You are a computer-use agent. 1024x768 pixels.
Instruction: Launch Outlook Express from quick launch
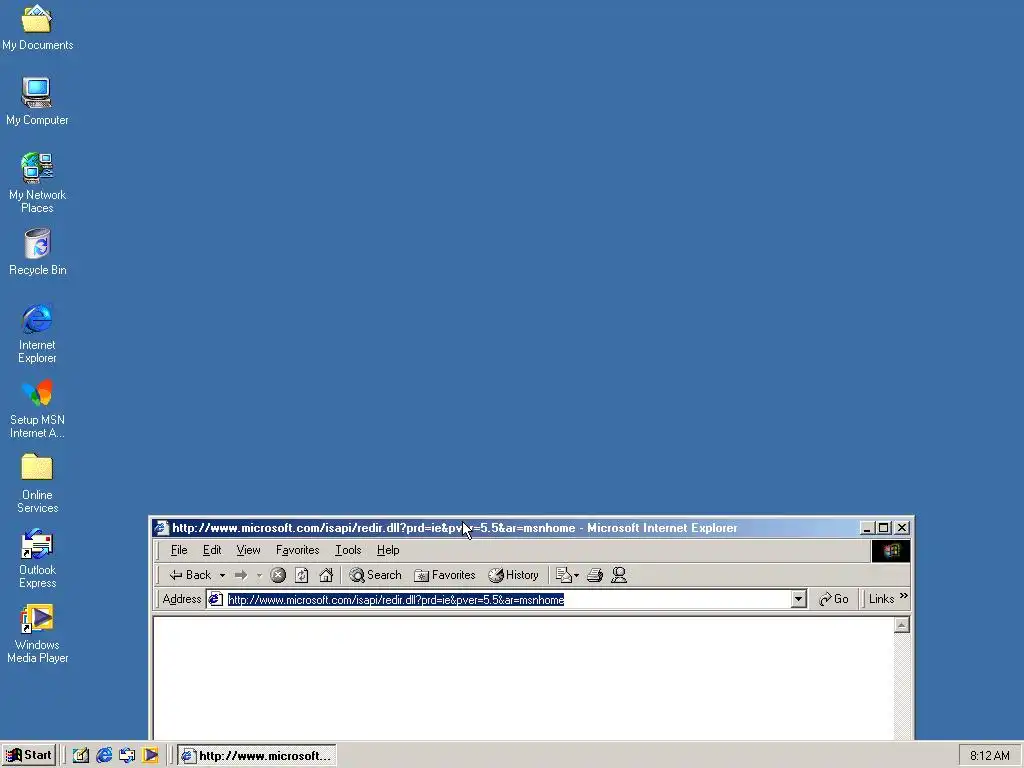click(x=127, y=756)
